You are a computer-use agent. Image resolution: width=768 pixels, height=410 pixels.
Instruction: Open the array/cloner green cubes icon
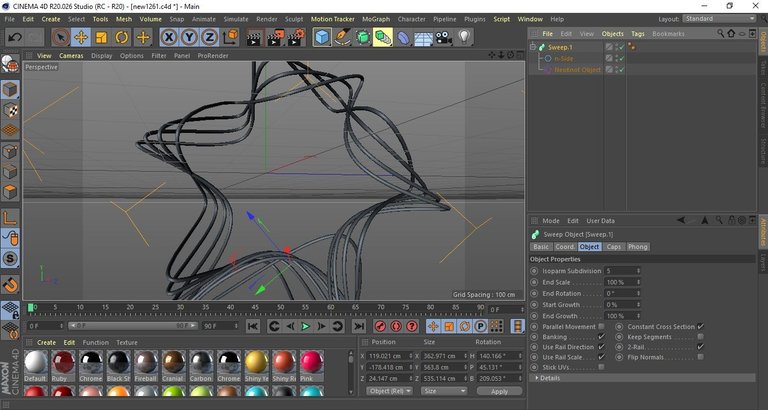click(x=383, y=37)
